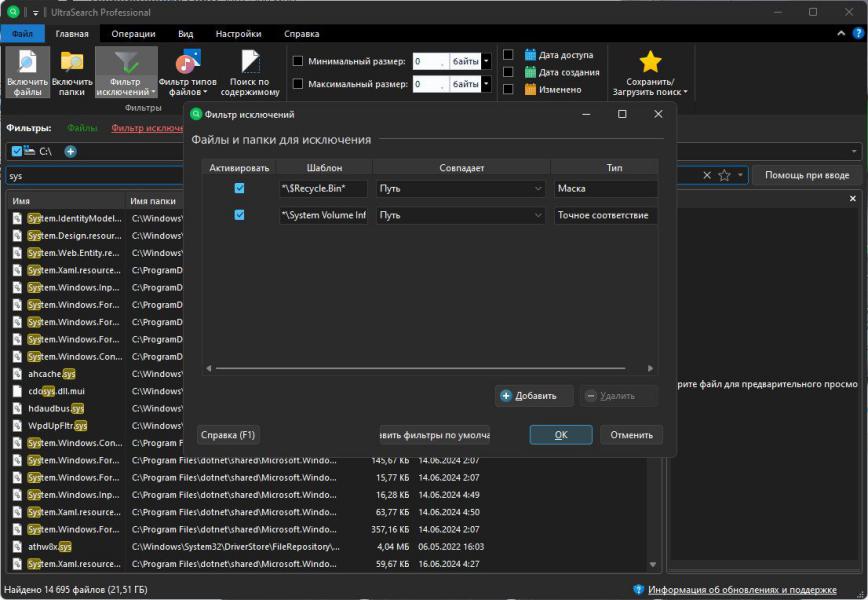Open the Сохранить/Загрузить поиск dropdown
Viewport: 868px width, 600px height.
click(650, 72)
